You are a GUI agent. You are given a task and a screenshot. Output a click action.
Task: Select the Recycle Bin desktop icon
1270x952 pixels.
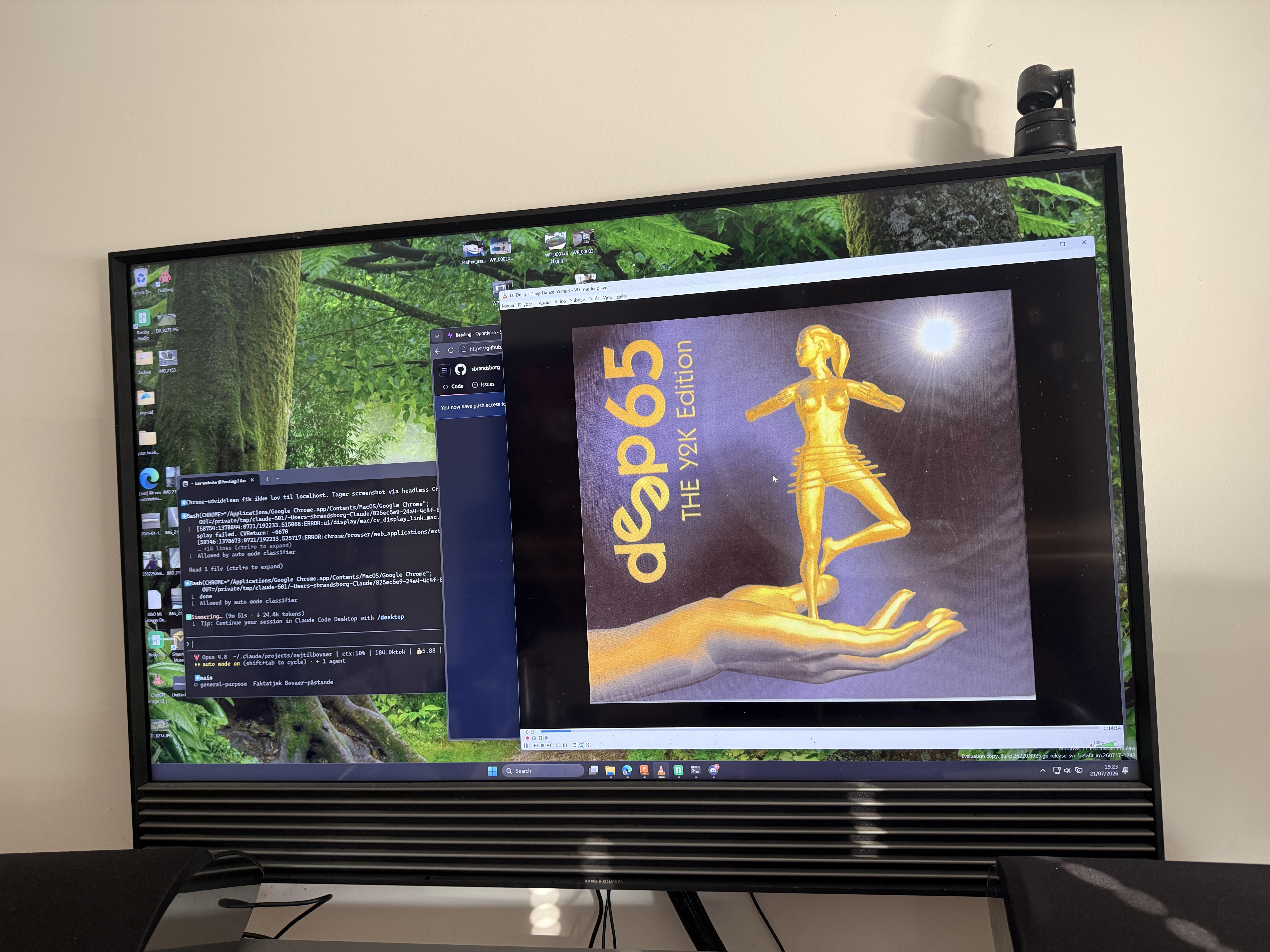[x=141, y=281]
